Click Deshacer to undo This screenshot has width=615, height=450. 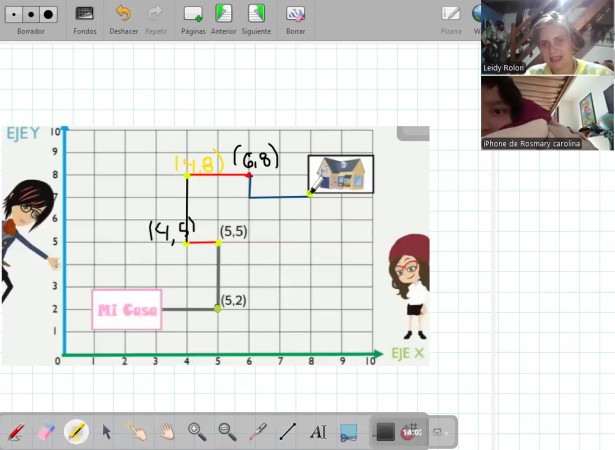pyautogui.click(x=124, y=20)
